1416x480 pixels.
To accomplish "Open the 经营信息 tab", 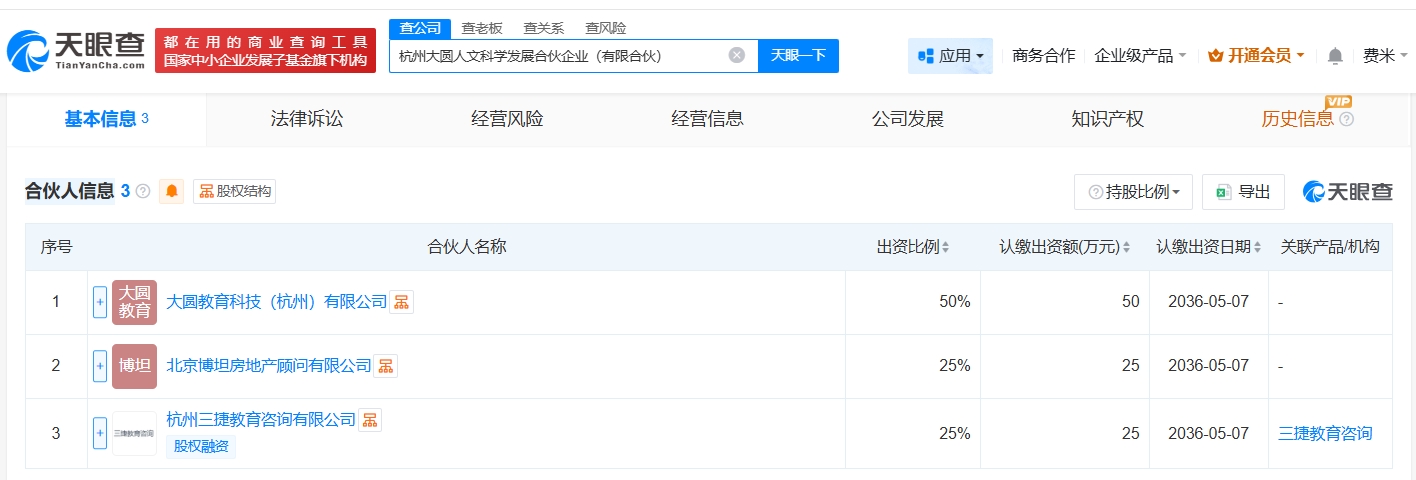I will click(707, 119).
